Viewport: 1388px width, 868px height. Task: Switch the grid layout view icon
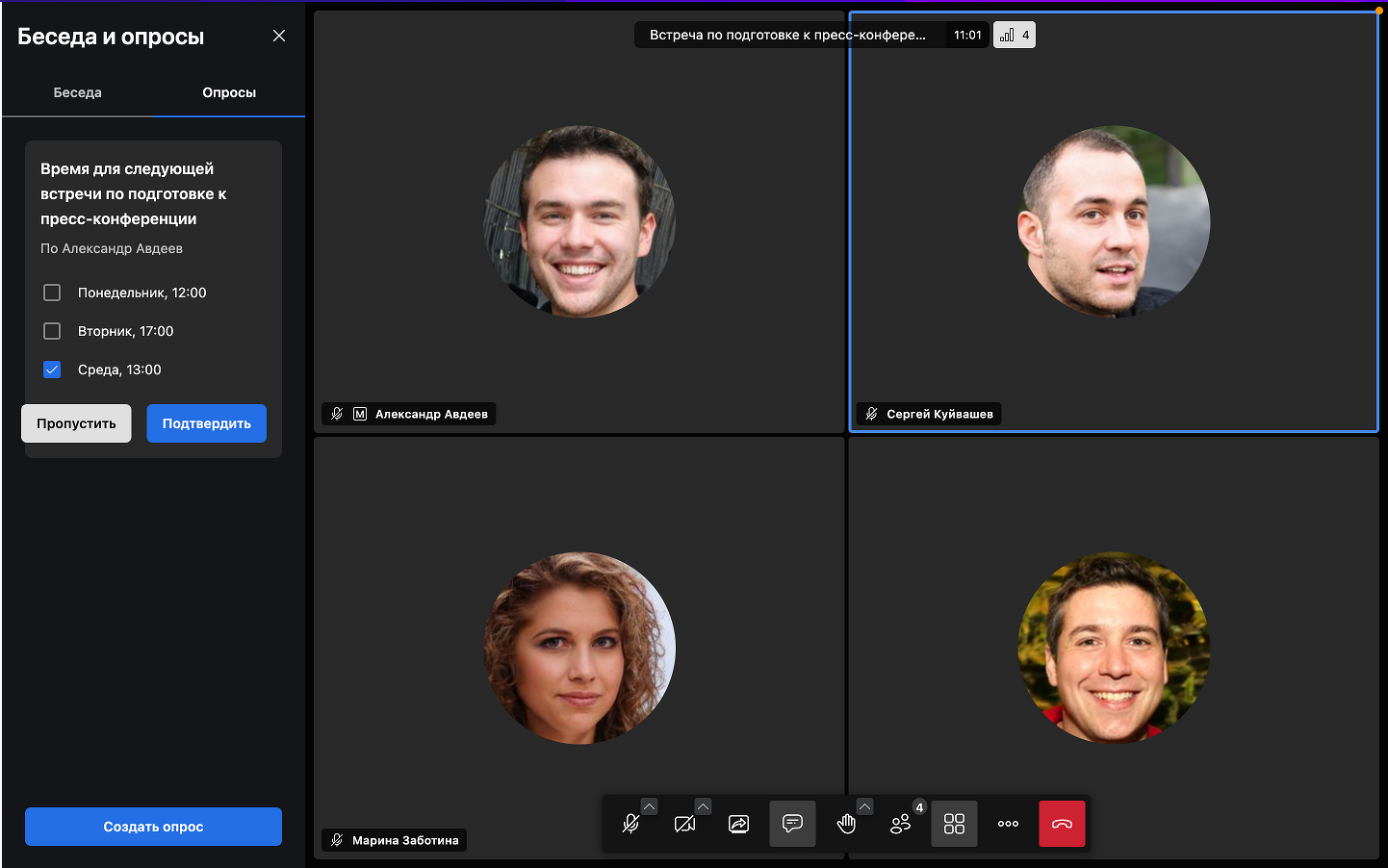pyautogui.click(x=954, y=825)
